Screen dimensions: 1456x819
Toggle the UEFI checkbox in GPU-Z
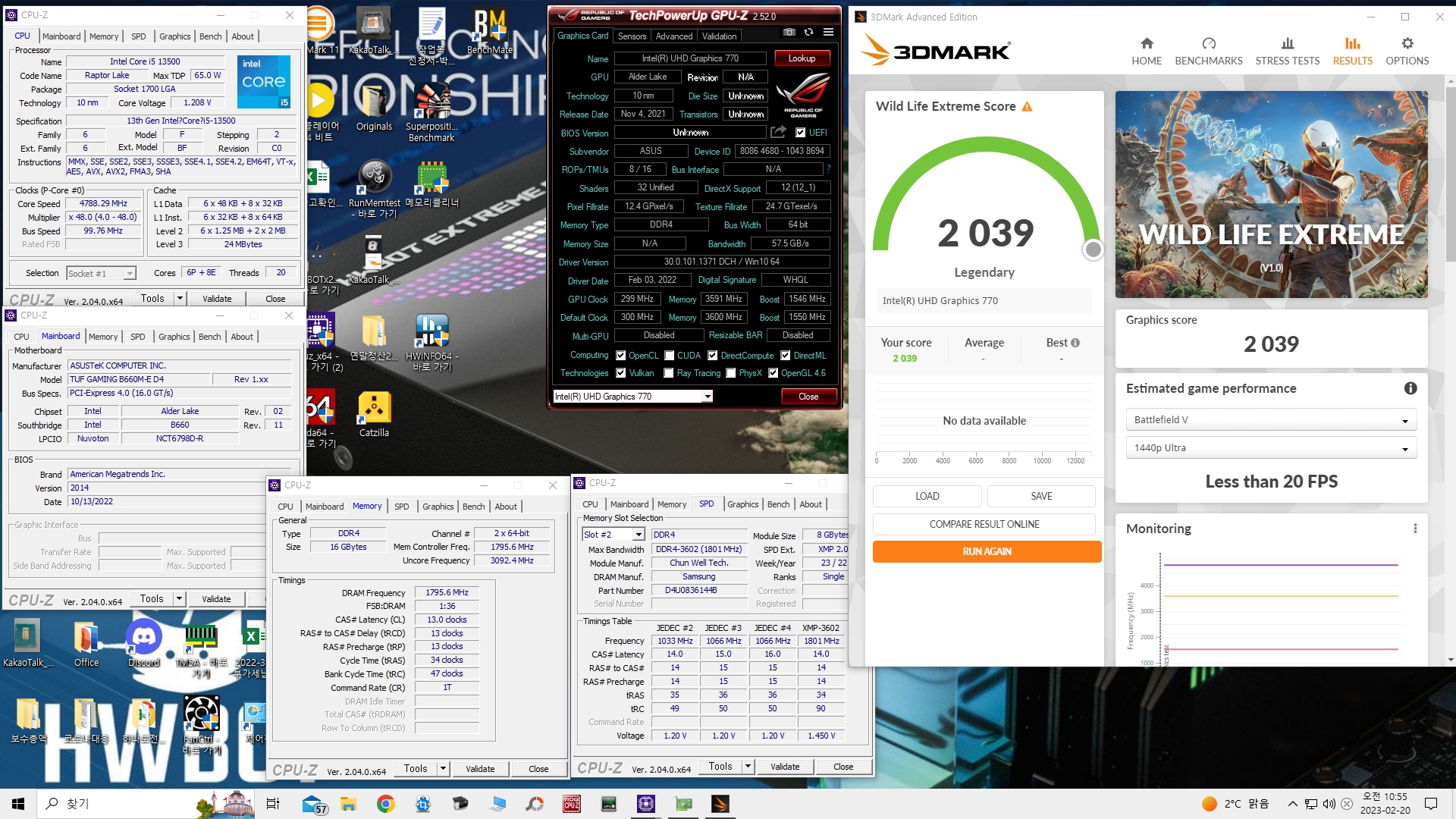tap(800, 133)
